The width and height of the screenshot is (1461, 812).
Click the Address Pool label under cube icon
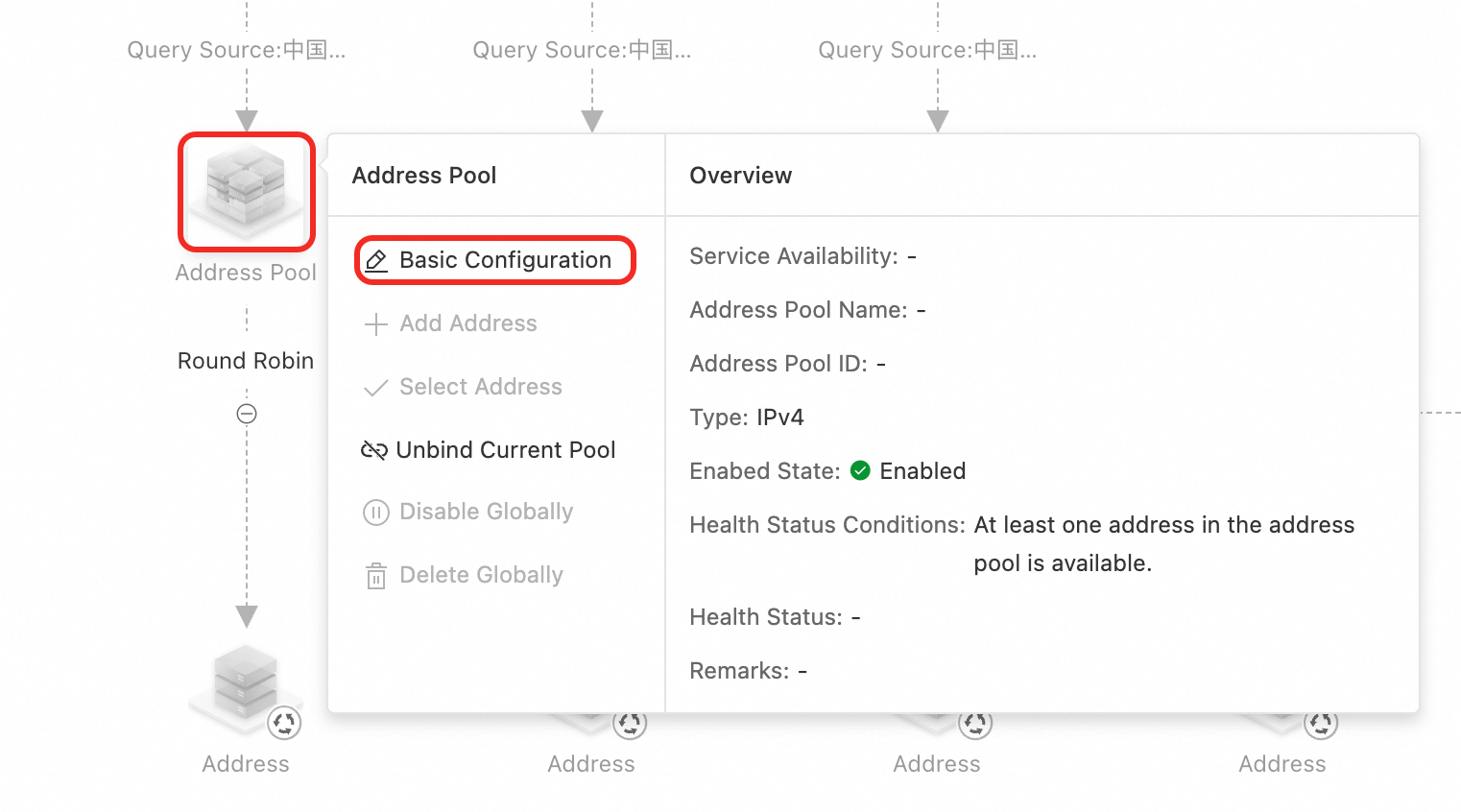[246, 273]
